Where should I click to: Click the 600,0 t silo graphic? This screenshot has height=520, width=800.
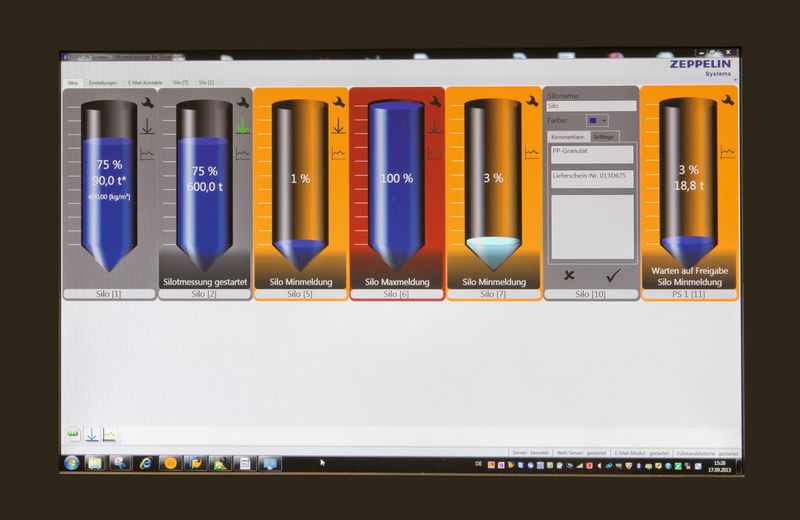[x=205, y=185]
